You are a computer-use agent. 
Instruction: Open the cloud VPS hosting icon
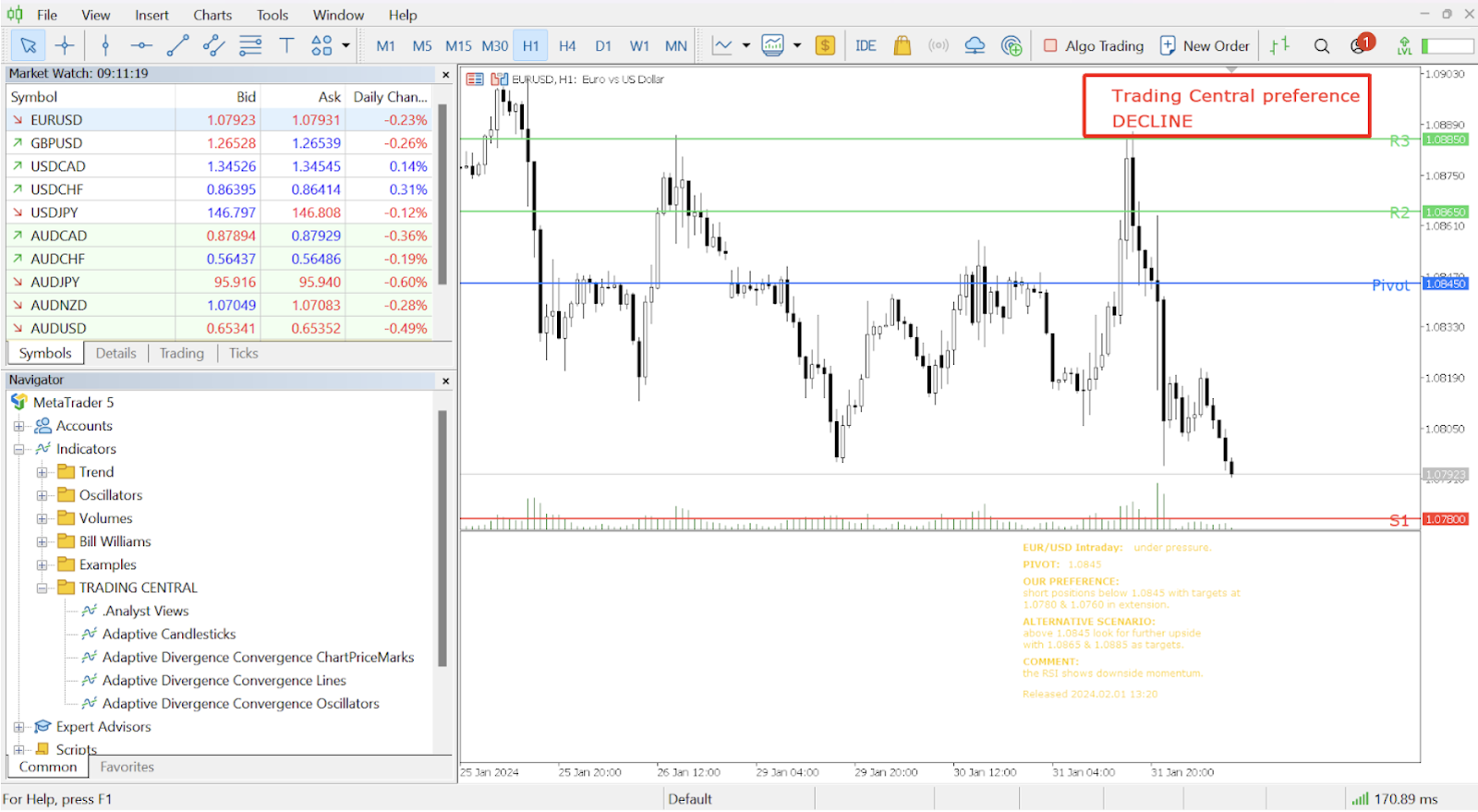[975, 45]
